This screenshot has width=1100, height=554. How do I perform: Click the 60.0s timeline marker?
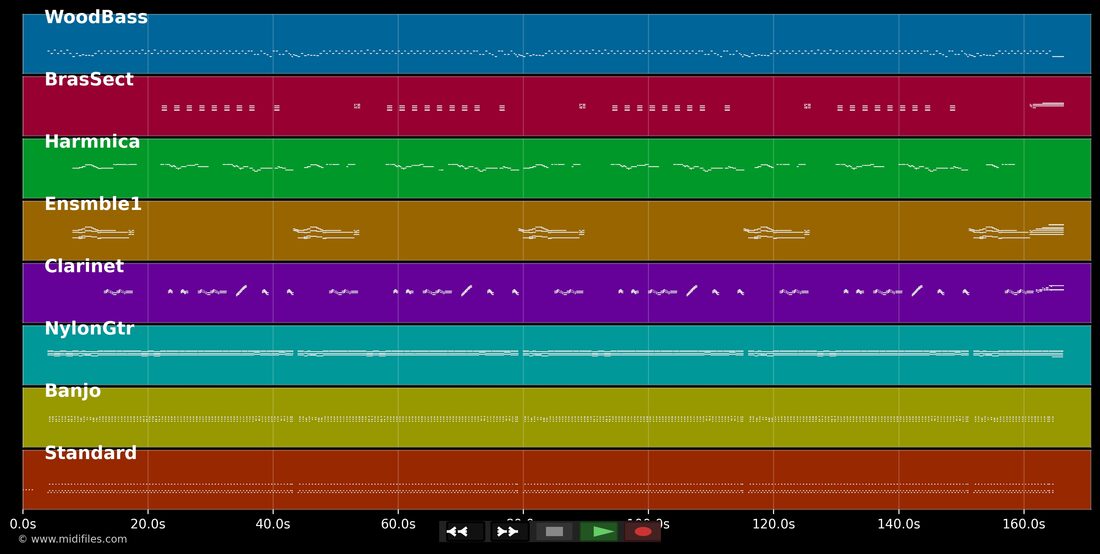[x=398, y=524]
